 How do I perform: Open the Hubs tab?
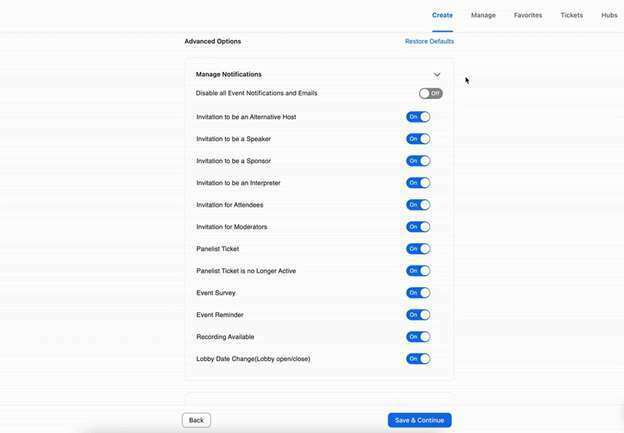point(609,15)
